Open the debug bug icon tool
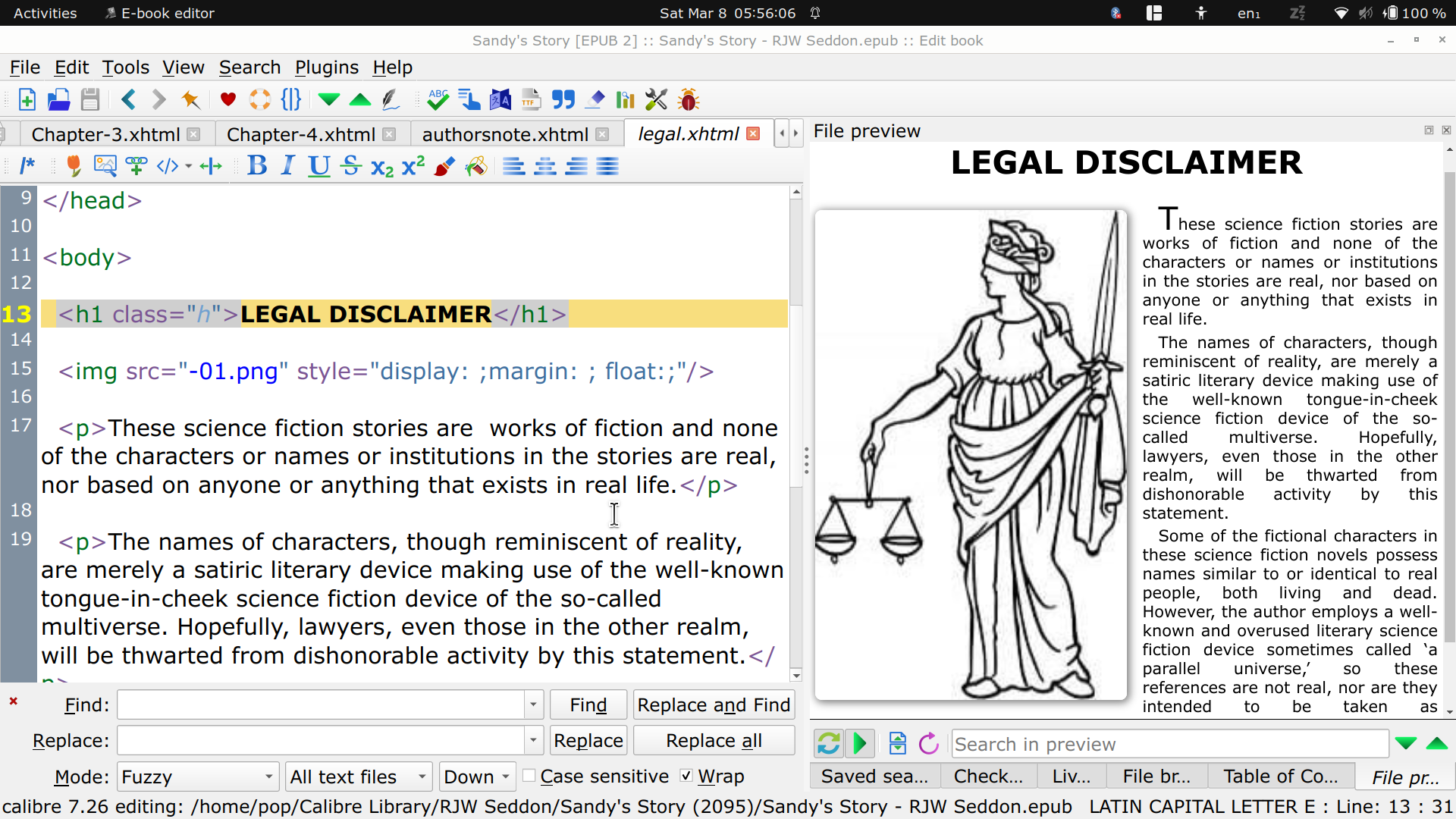Image resolution: width=1456 pixels, height=819 pixels. point(688,99)
